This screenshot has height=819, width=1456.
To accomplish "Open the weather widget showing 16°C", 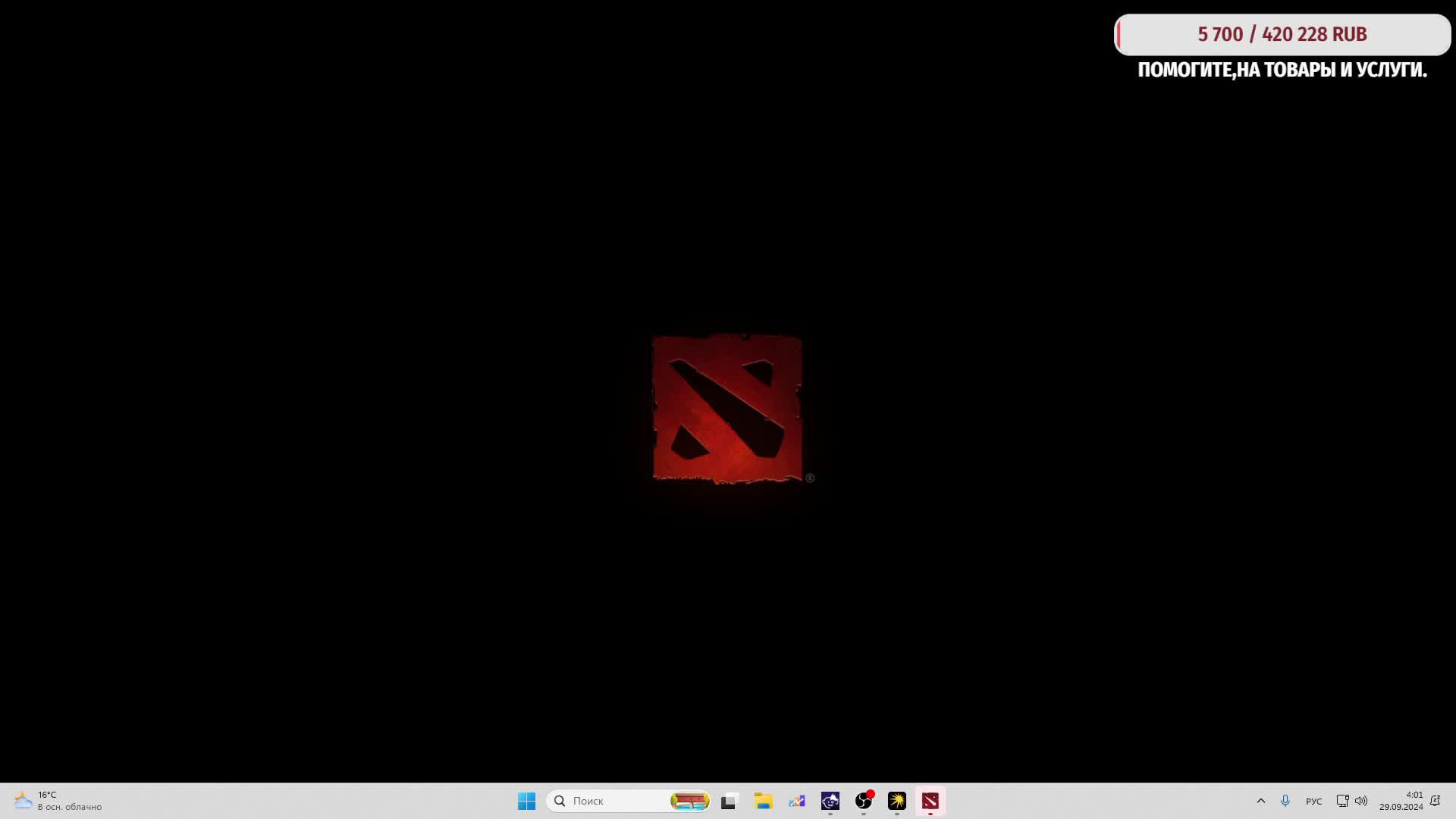I will tap(57, 801).
